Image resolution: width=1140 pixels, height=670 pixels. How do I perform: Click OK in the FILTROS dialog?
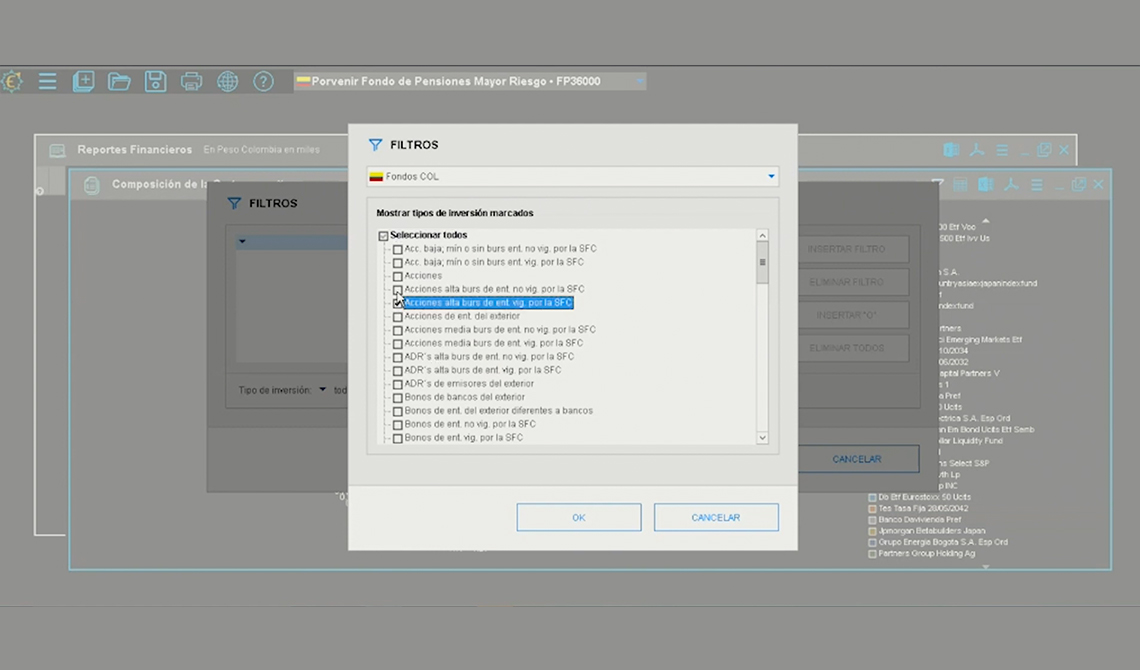pos(579,517)
